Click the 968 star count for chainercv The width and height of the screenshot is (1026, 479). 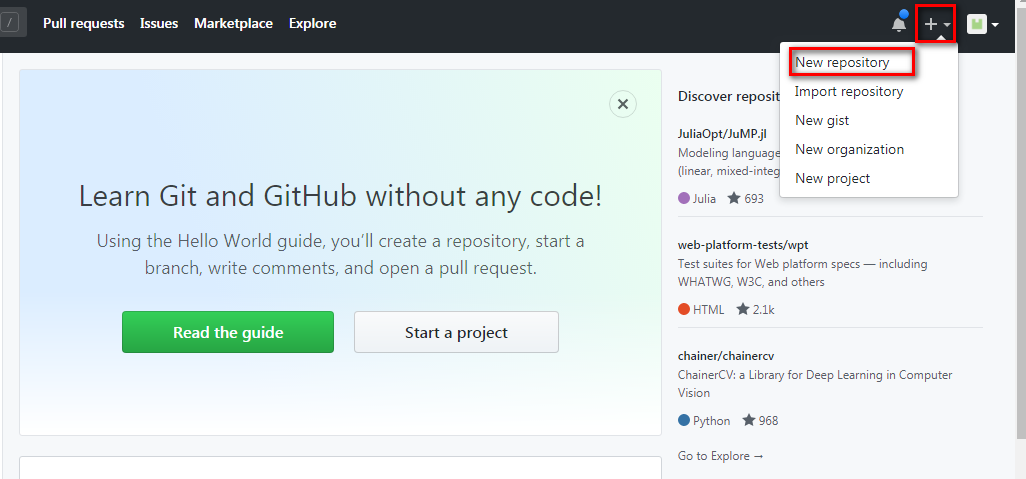(760, 421)
